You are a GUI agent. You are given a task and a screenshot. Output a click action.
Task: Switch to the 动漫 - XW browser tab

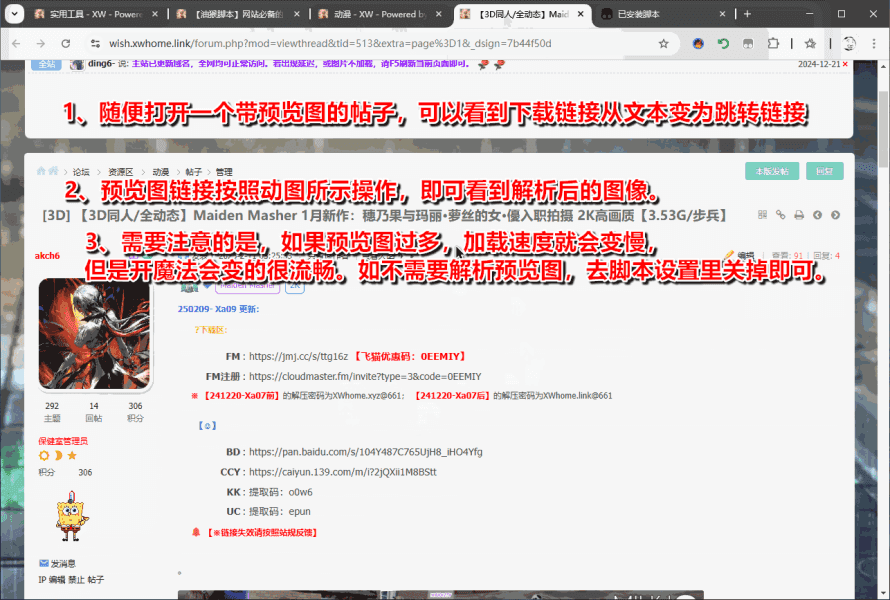(379, 14)
